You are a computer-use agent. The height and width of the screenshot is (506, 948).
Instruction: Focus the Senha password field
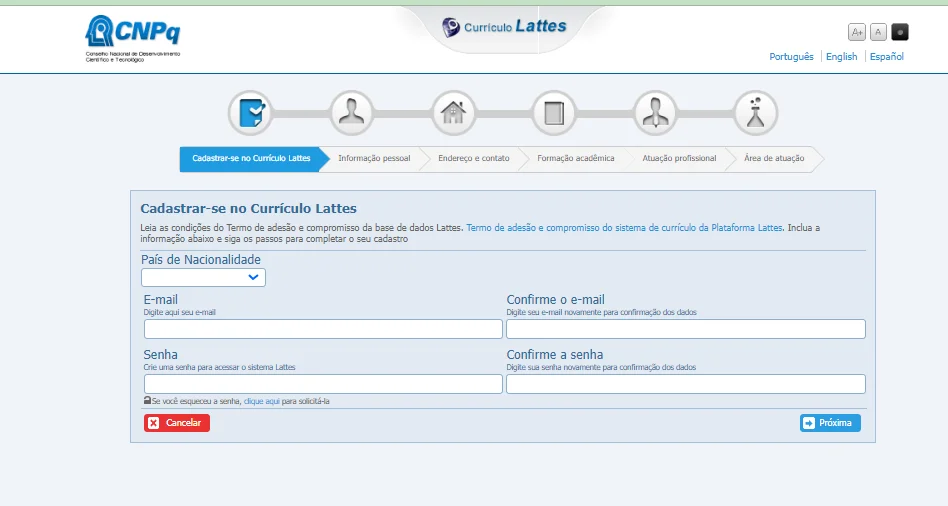click(323, 384)
